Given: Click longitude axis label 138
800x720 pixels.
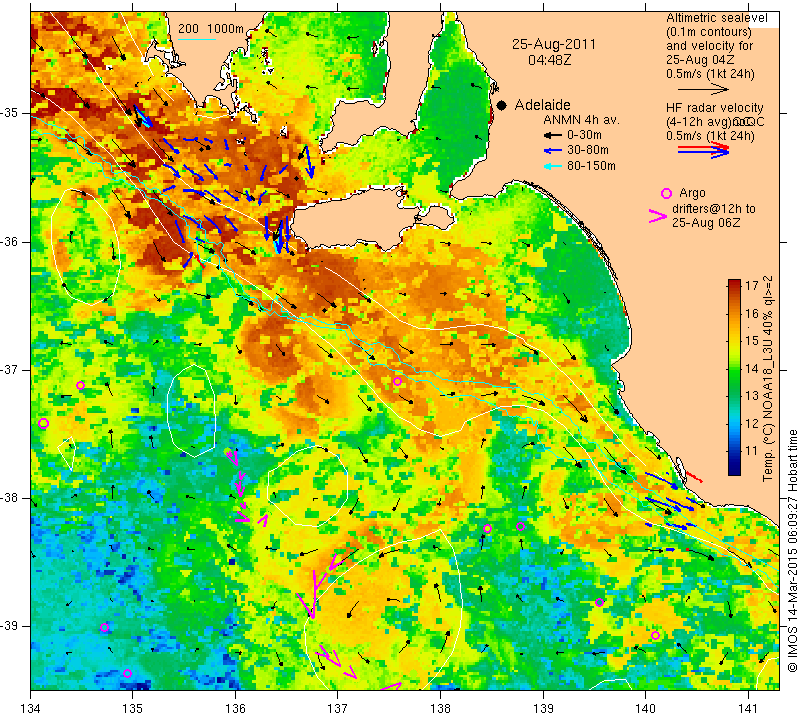Looking at the screenshot, I should click(440, 709).
